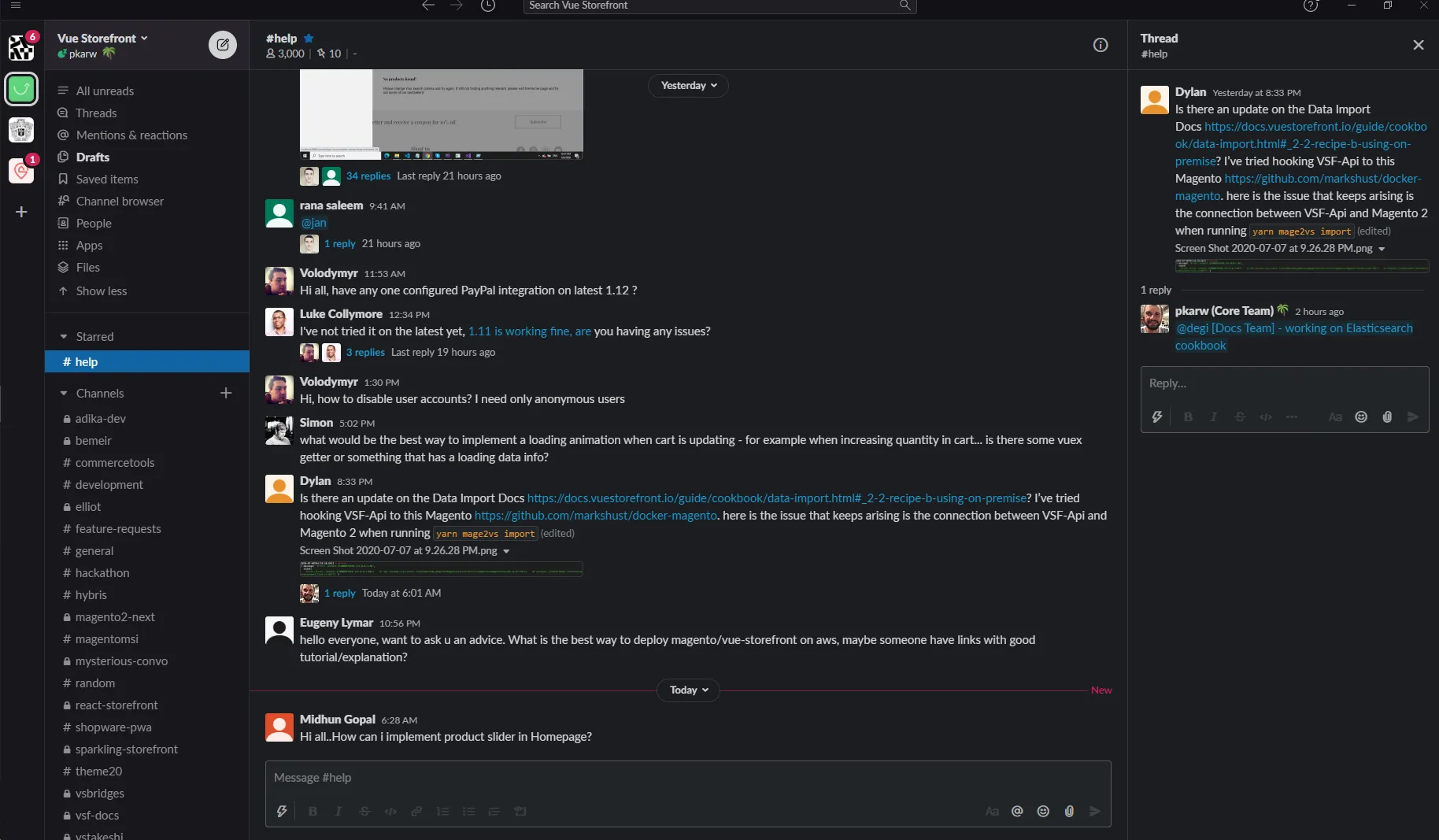Hide formatting Aa in main composer
This screenshot has height=840, width=1439.
[992, 811]
